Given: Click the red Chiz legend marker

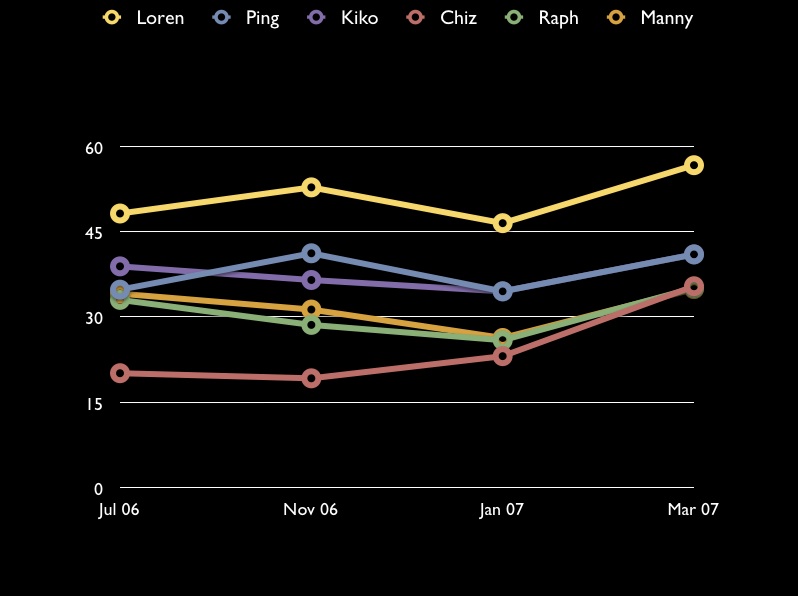Looking at the screenshot, I should (416, 17).
